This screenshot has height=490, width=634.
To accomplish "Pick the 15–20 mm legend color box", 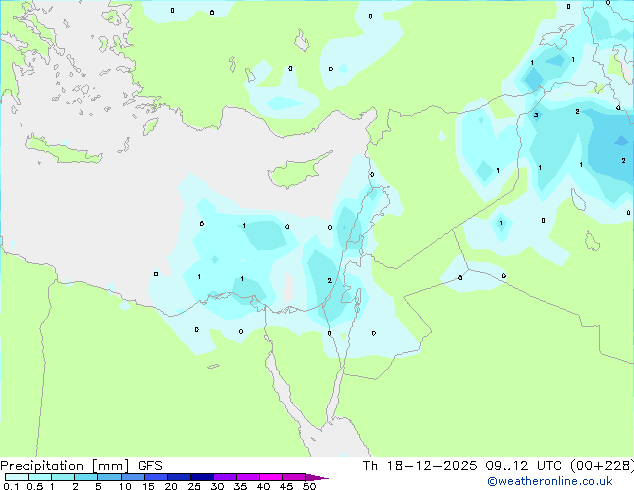I will [155, 477].
